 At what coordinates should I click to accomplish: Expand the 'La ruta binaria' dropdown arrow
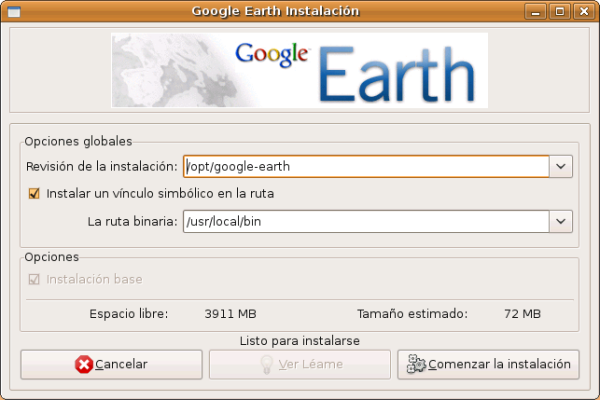pos(561,221)
